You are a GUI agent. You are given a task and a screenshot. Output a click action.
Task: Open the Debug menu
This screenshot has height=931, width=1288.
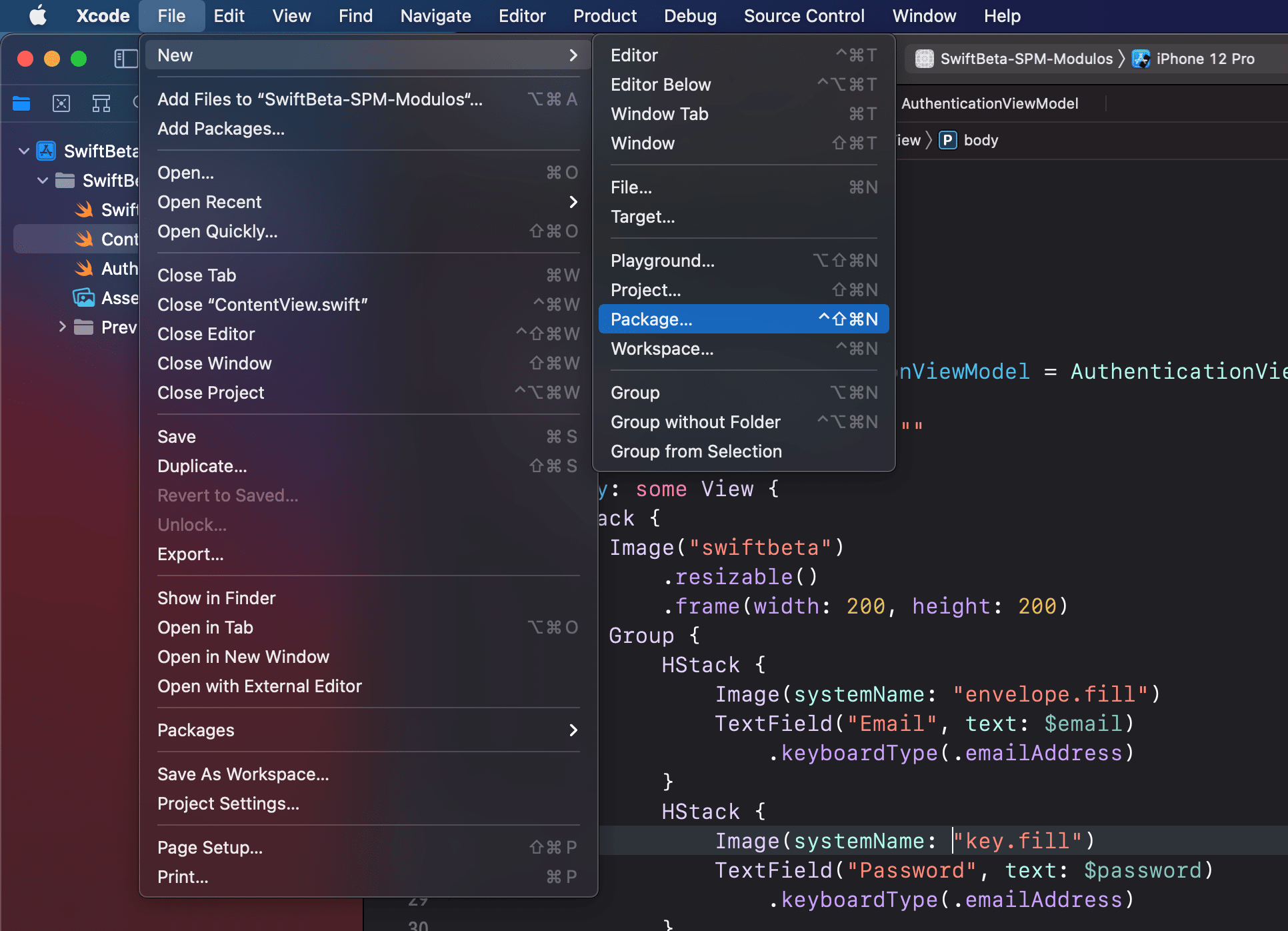[x=690, y=16]
